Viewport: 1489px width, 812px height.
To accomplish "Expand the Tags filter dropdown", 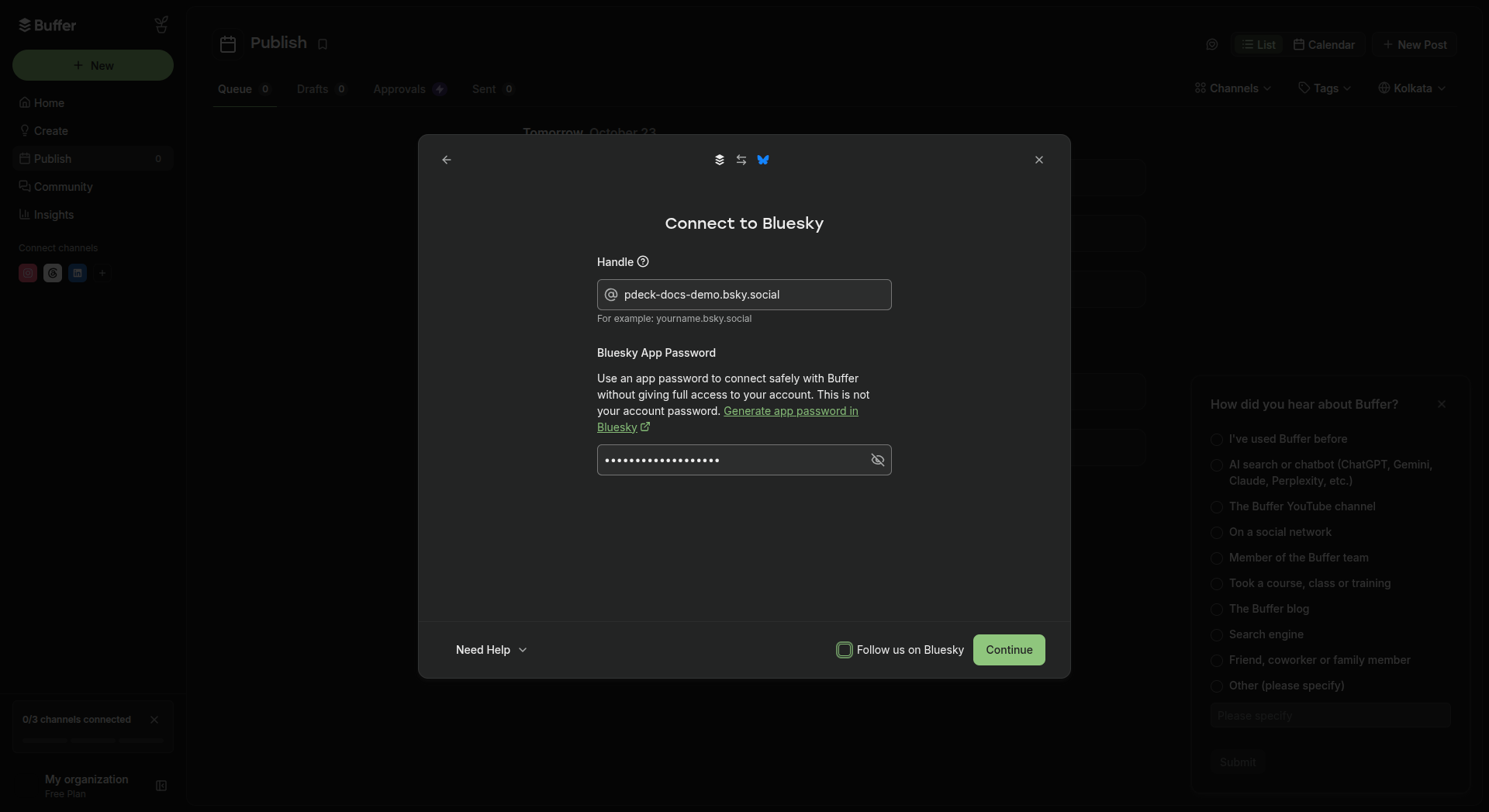I will pos(1325,88).
